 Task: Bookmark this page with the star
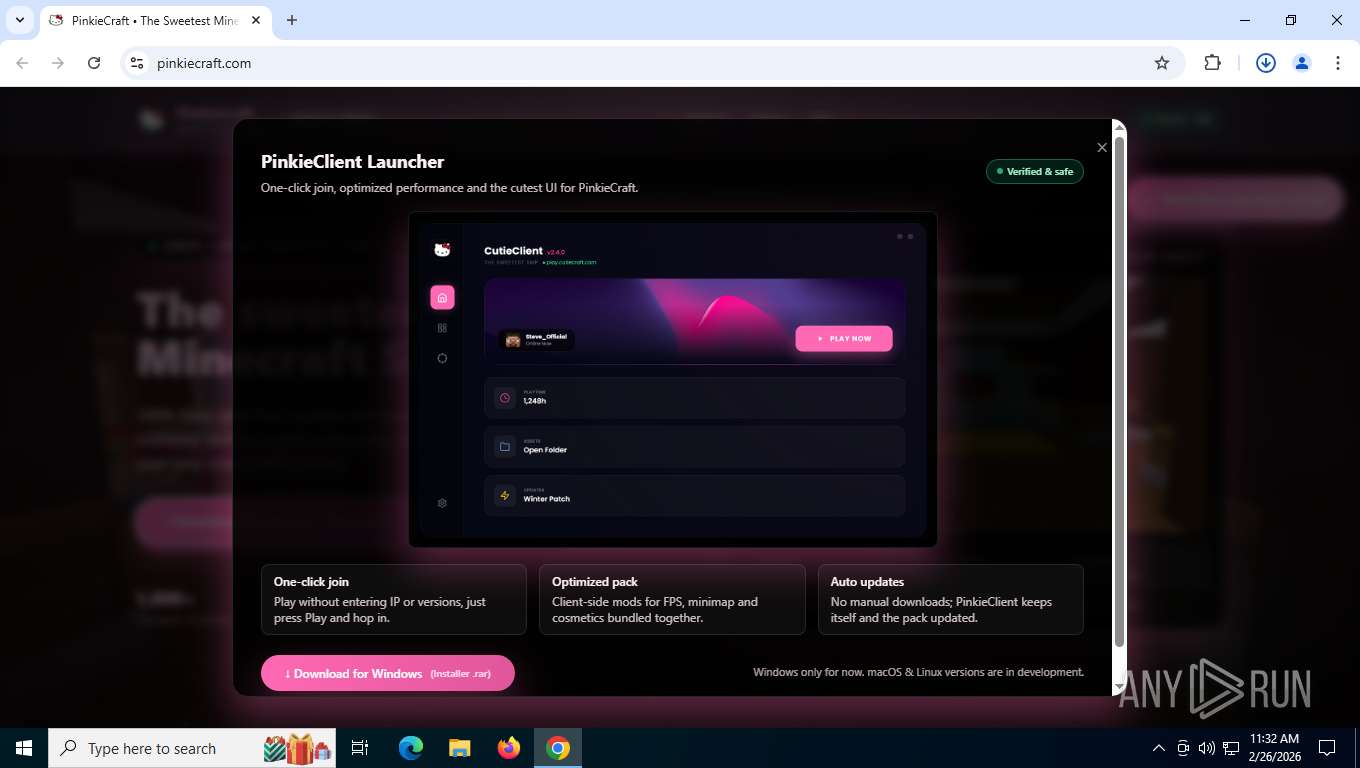[x=1162, y=63]
